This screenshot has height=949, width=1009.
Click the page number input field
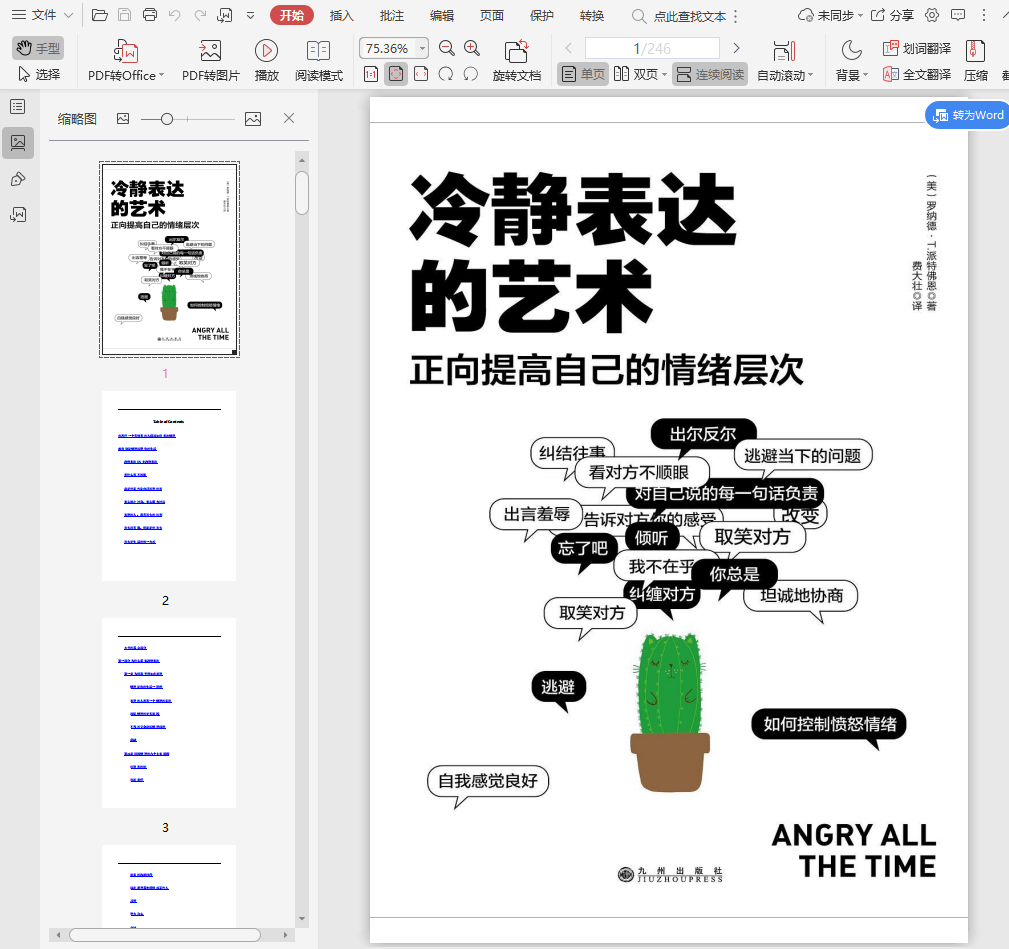coord(652,48)
